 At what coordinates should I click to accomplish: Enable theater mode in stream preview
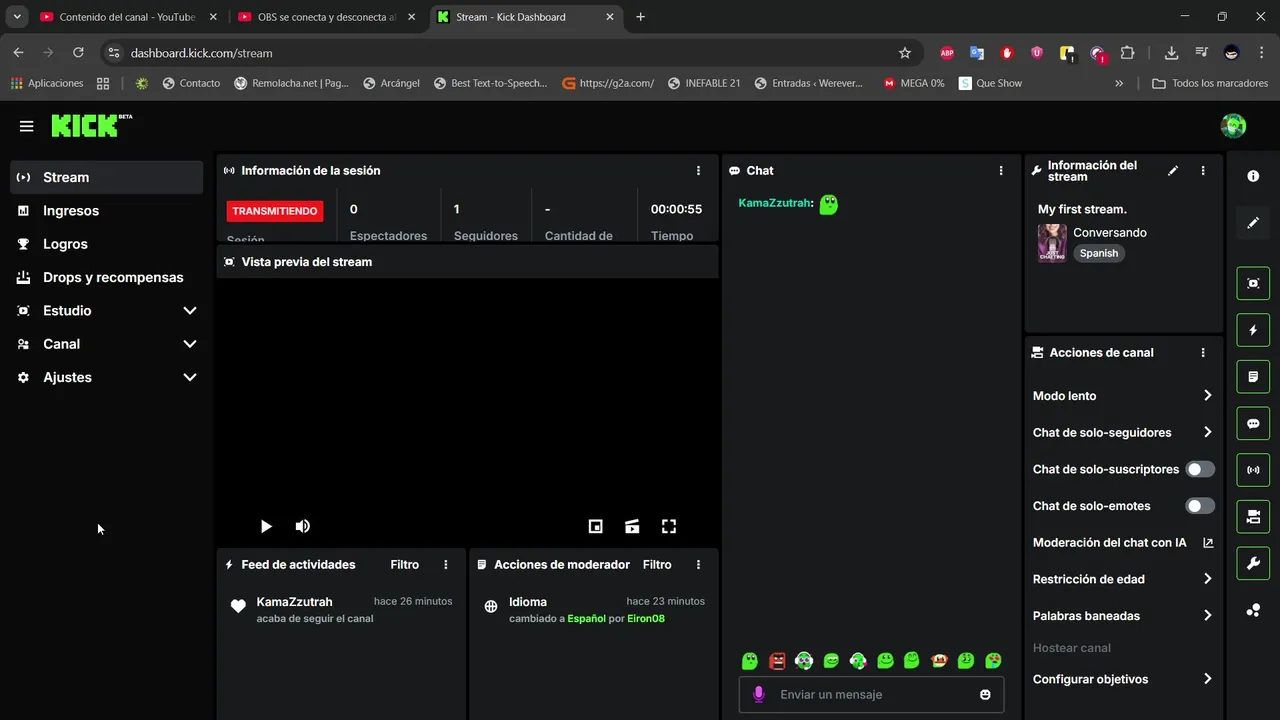point(632,526)
